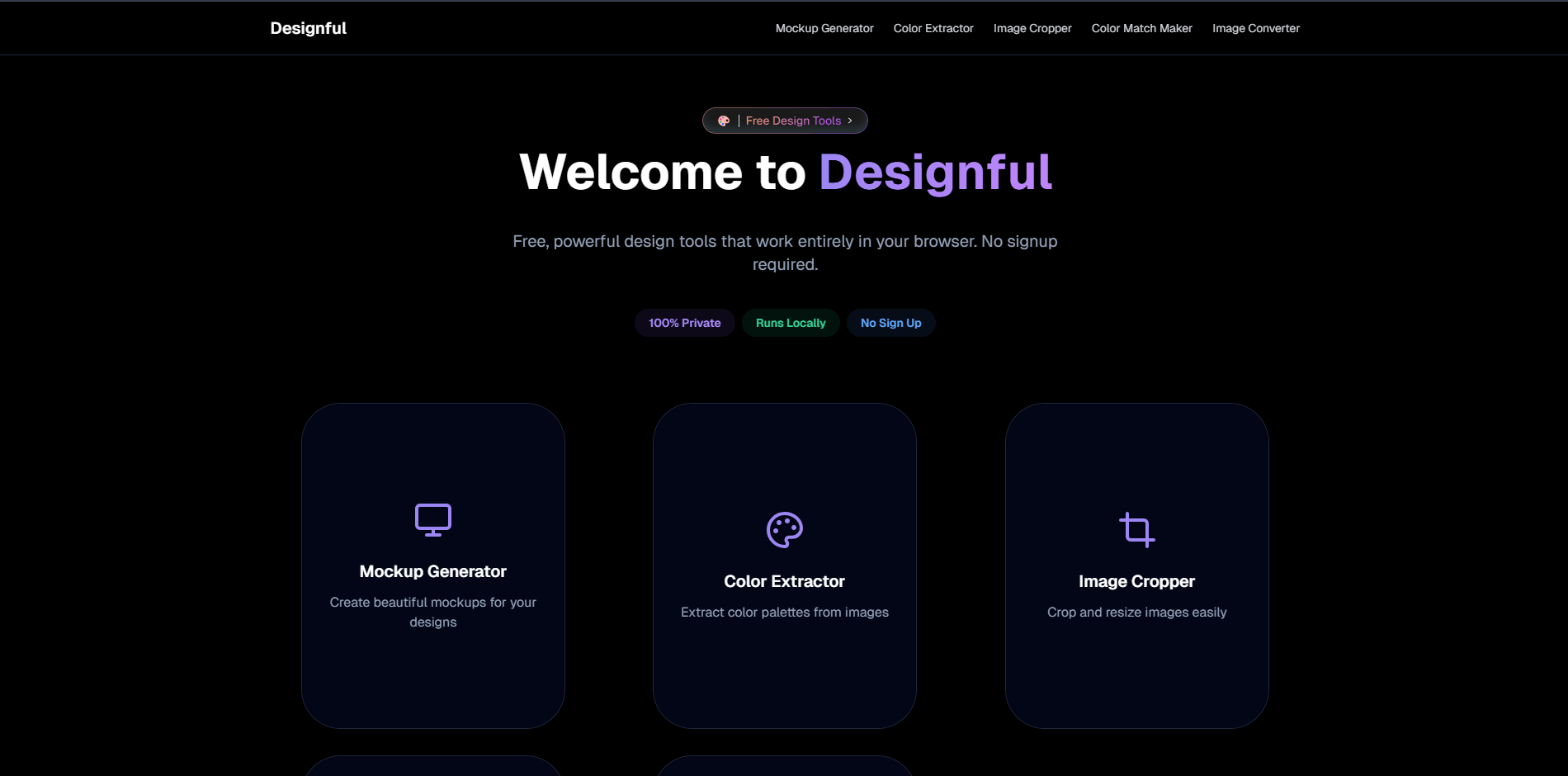Navigate to Image Cropper in the header

pos(1032,28)
